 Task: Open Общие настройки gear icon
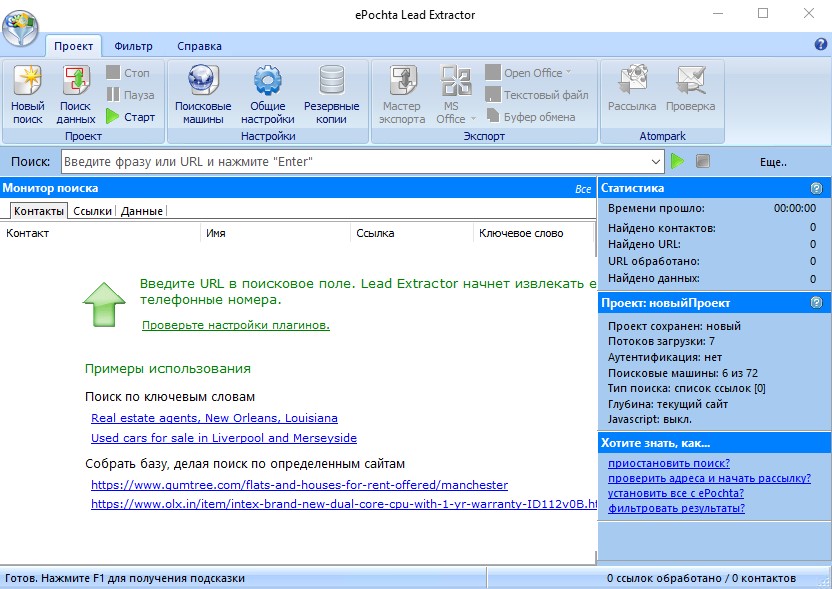267,94
